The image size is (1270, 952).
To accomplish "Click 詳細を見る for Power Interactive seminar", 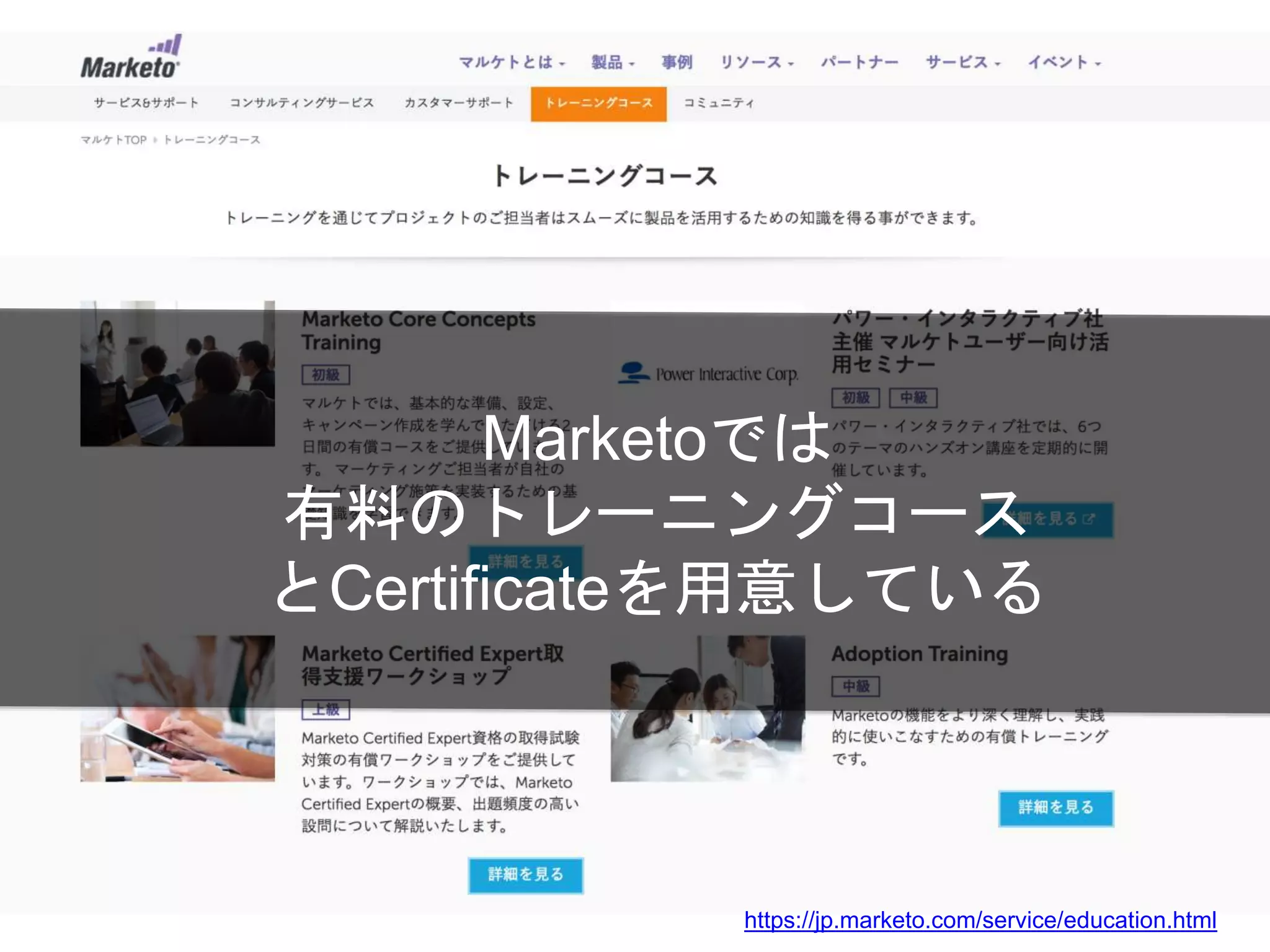I will [1047, 519].
